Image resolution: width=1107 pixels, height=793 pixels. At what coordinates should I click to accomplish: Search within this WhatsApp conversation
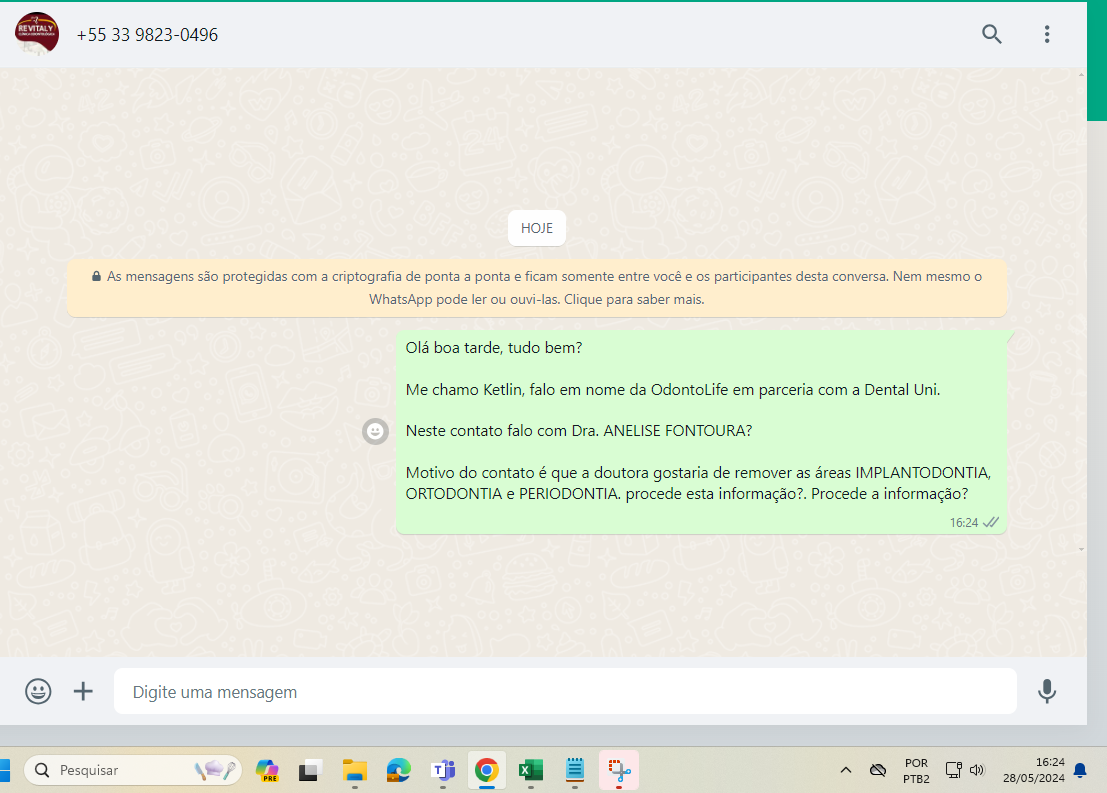tap(992, 34)
